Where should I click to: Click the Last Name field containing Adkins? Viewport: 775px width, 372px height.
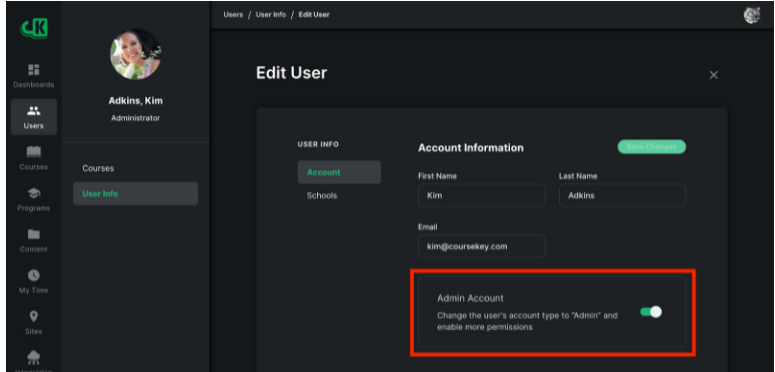[622, 196]
